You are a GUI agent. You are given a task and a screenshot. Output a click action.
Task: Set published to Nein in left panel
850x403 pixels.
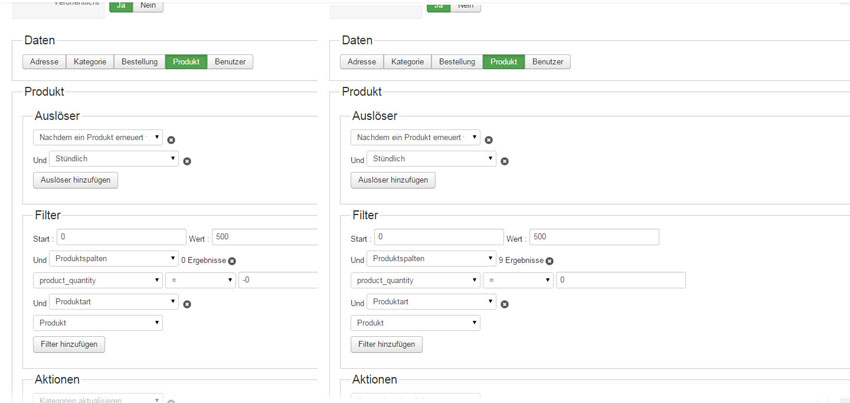click(148, 5)
